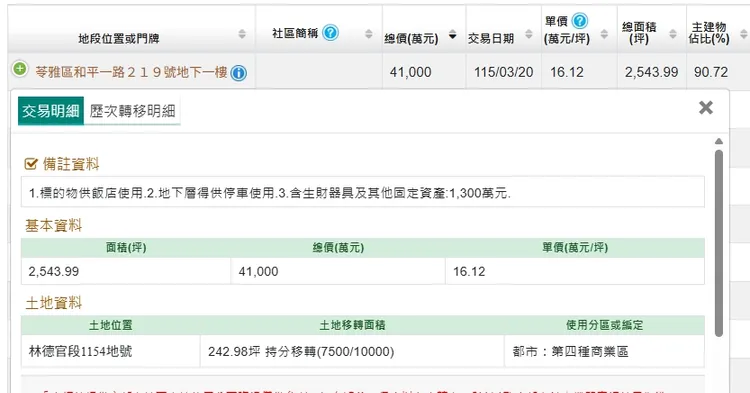Click the 土地資料 section heading

click(x=54, y=303)
